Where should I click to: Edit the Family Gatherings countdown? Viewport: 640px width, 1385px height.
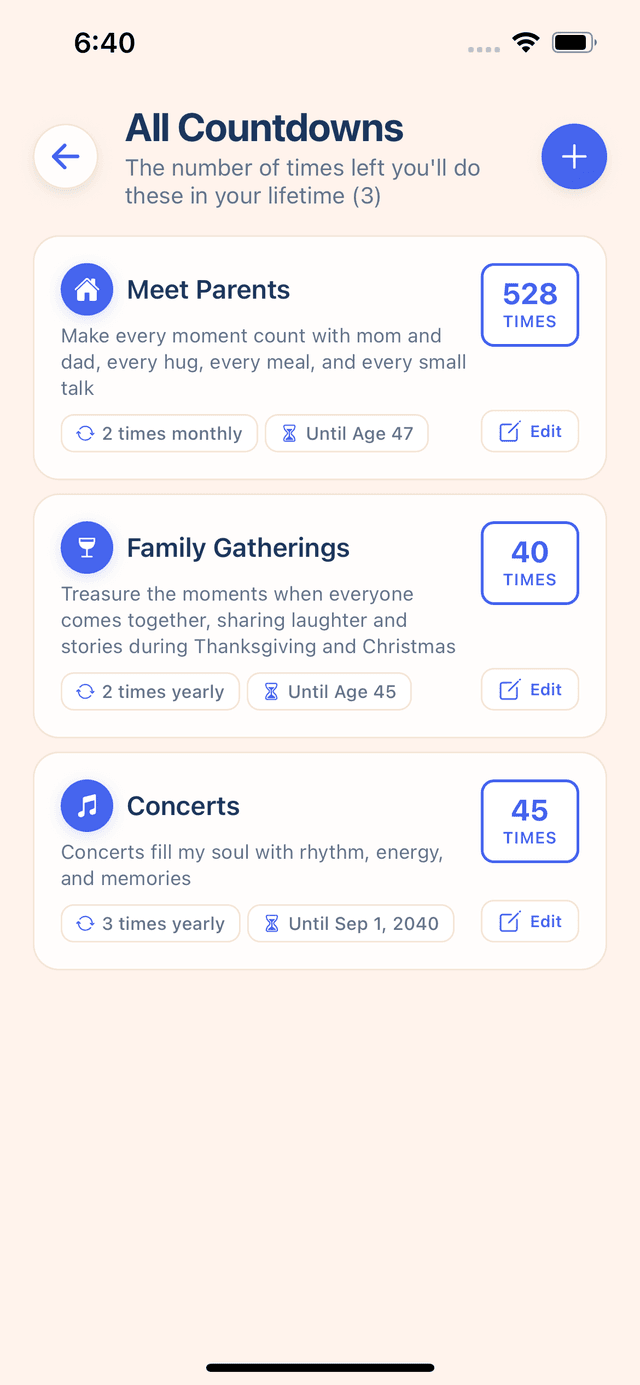(530, 690)
